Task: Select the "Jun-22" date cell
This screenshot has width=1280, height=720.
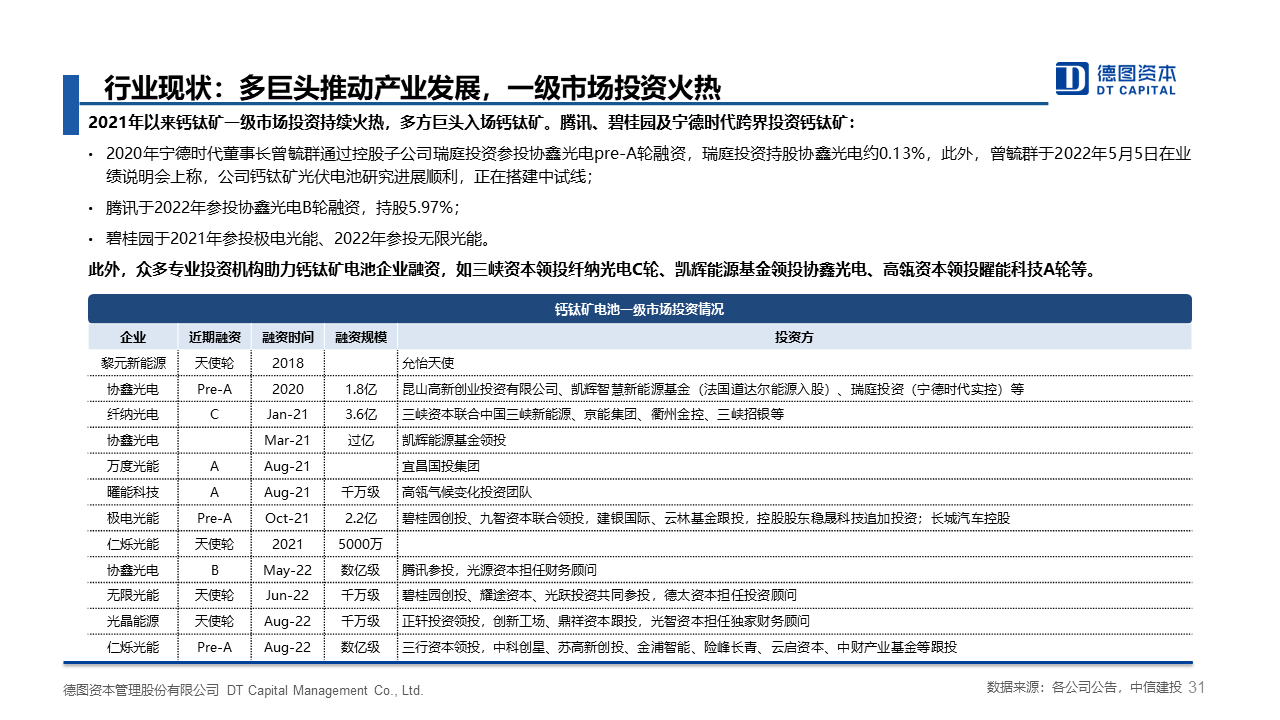Action: 288,596
